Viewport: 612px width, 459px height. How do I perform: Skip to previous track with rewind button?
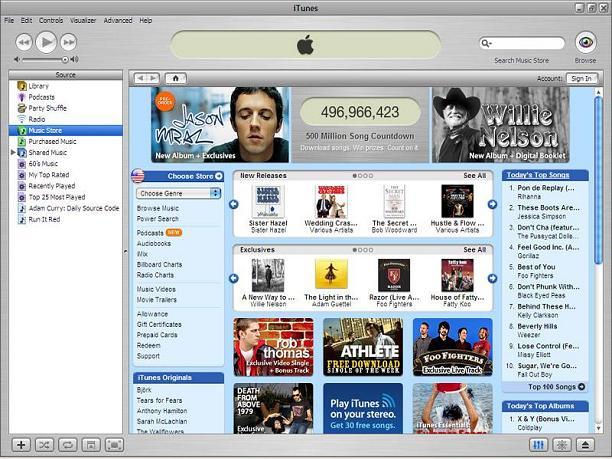click(24, 42)
